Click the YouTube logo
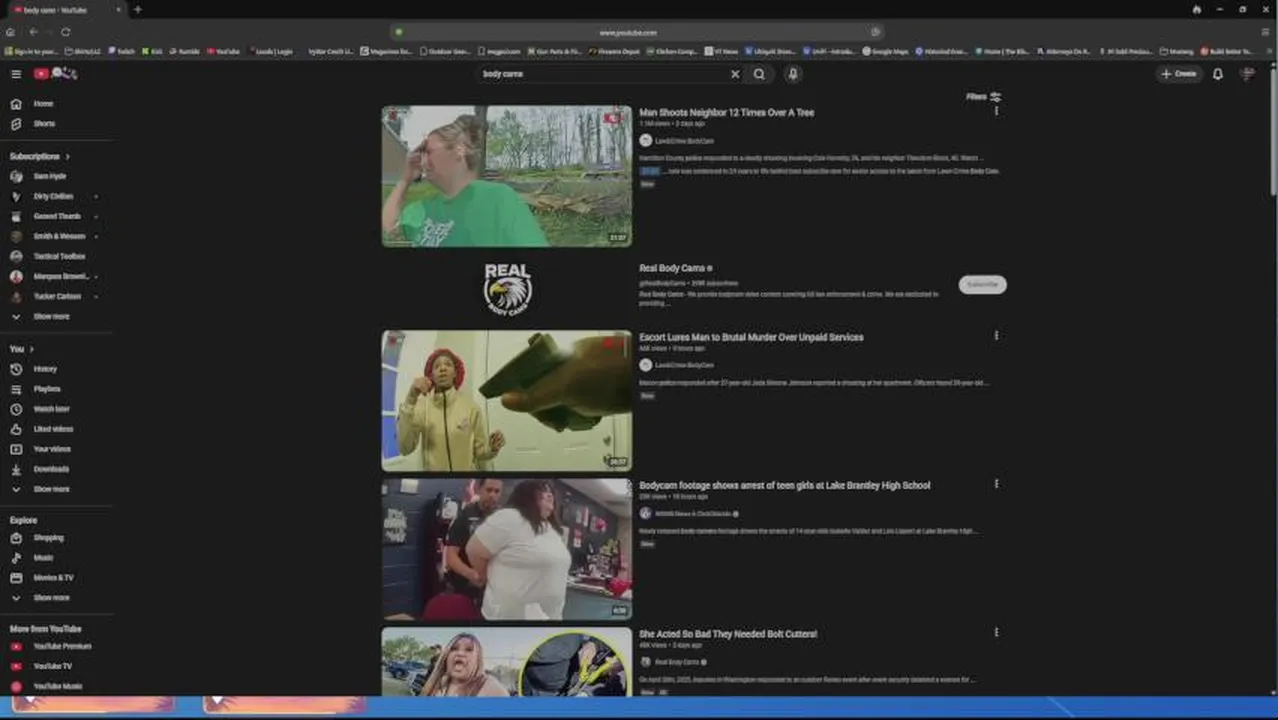1278x720 pixels. coord(55,74)
